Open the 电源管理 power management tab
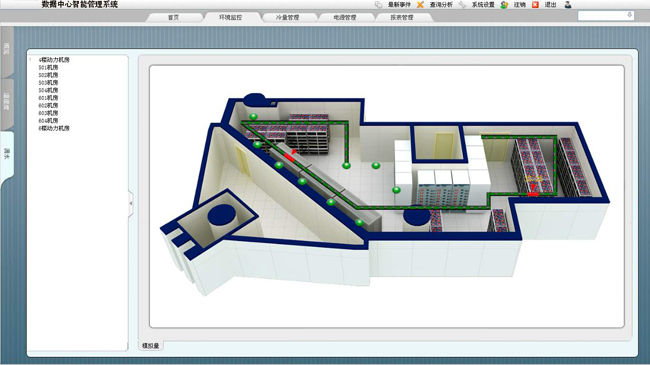The image size is (650, 365). [x=345, y=17]
